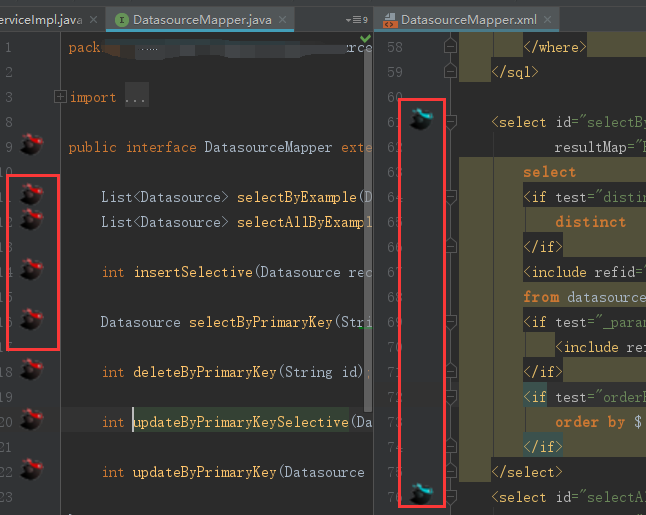The width and height of the screenshot is (646, 515).
Task: Click gutter bird icon for deleteByPrimaryKey
Action: pyautogui.click(x=32, y=369)
